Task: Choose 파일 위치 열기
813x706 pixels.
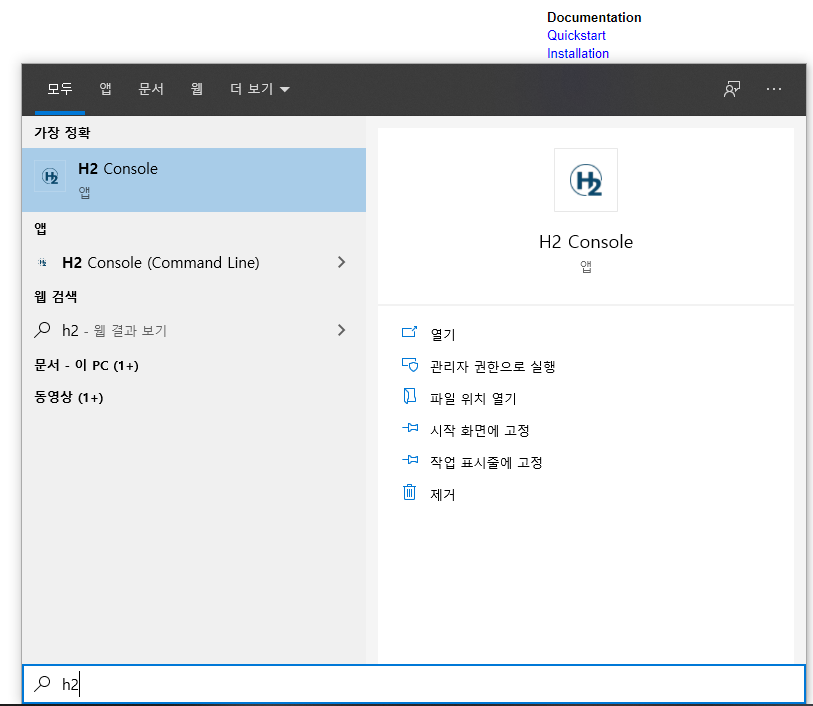Action: click(473, 399)
